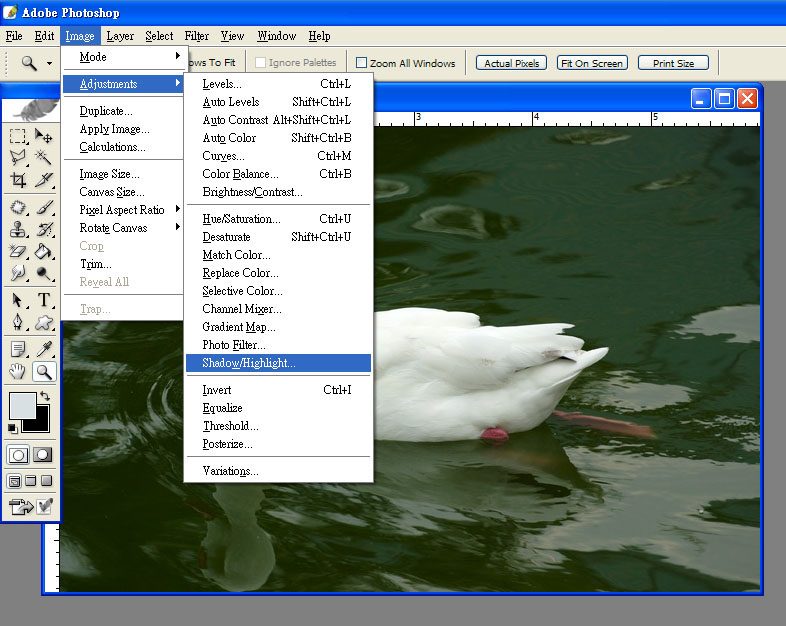Enable Zoom All Windows checkbox

coord(362,63)
